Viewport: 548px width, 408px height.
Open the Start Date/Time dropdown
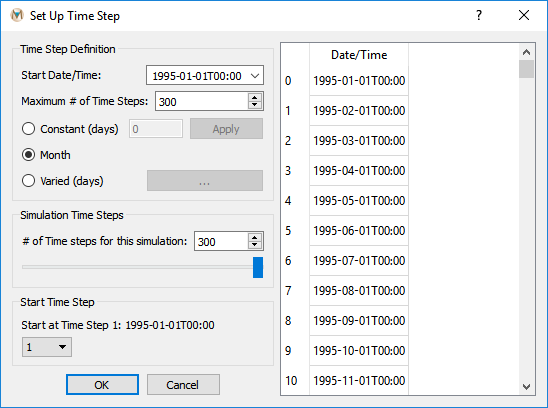pos(205,76)
